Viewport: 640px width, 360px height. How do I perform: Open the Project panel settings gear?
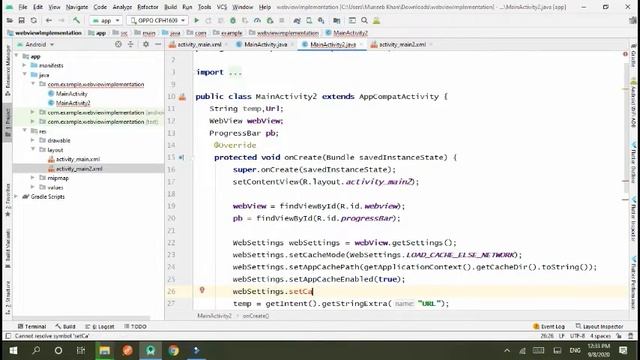[146, 44]
